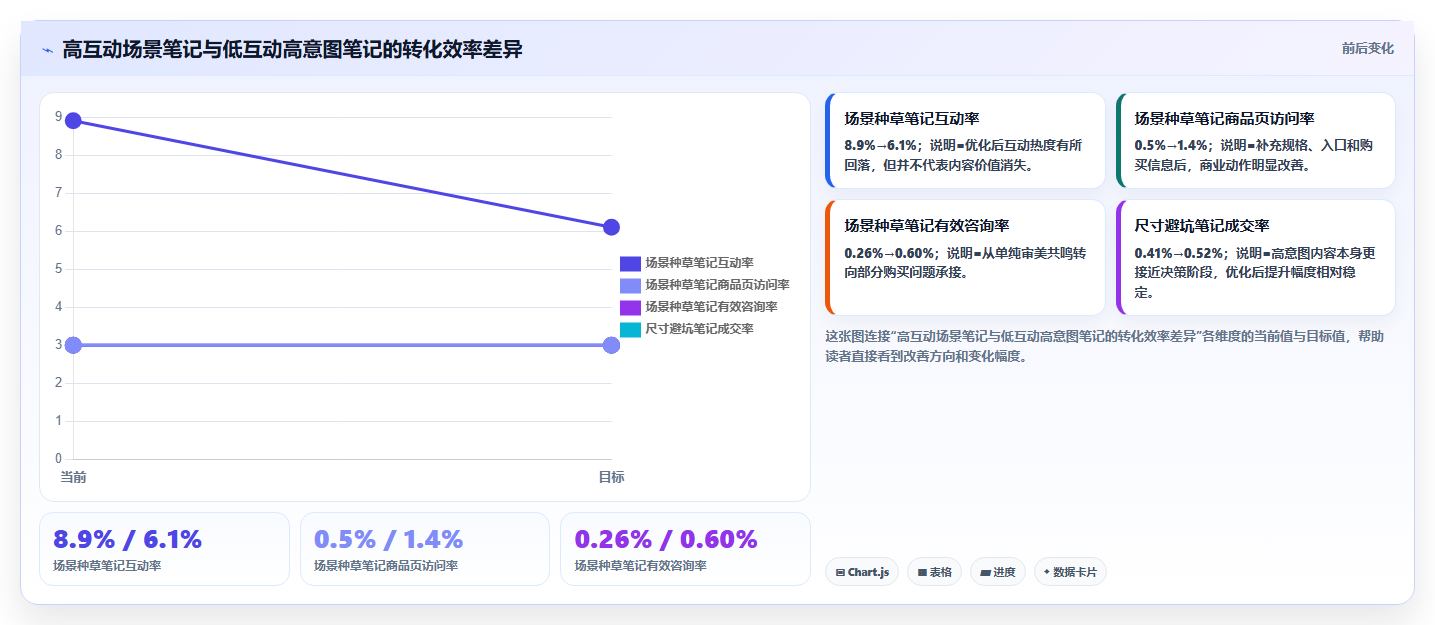Screen dimensions: 1435x625
Task: Click the 目标 x-axis label
Action: point(611,478)
